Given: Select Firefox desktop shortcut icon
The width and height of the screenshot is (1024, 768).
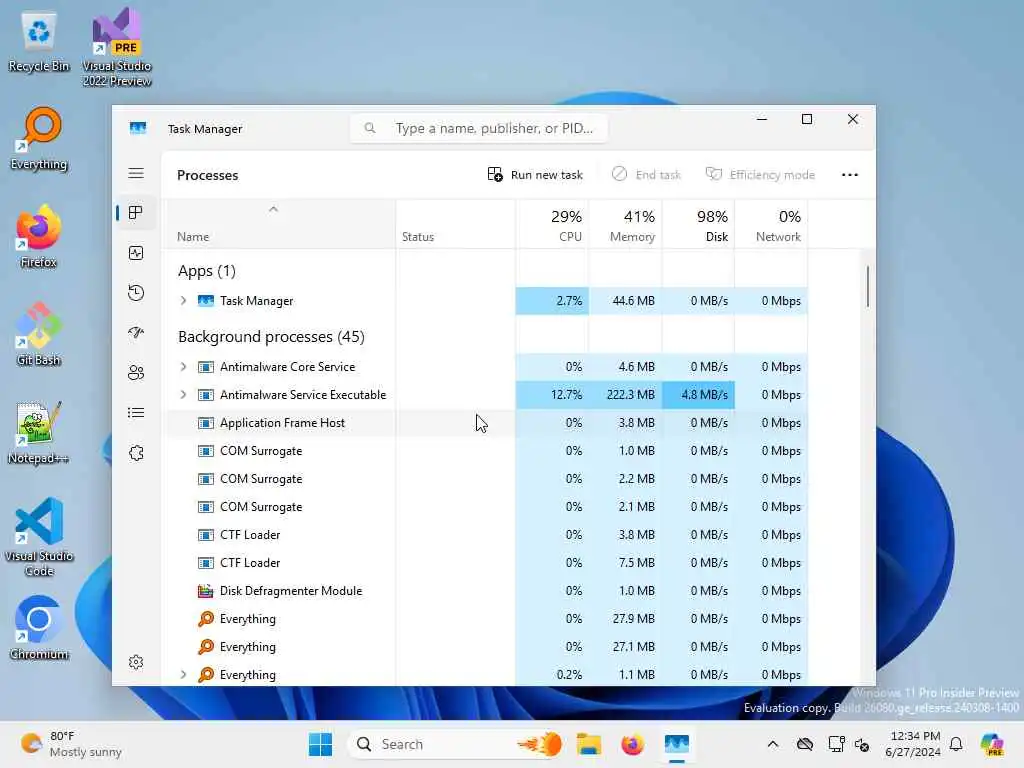Looking at the screenshot, I should (39, 236).
